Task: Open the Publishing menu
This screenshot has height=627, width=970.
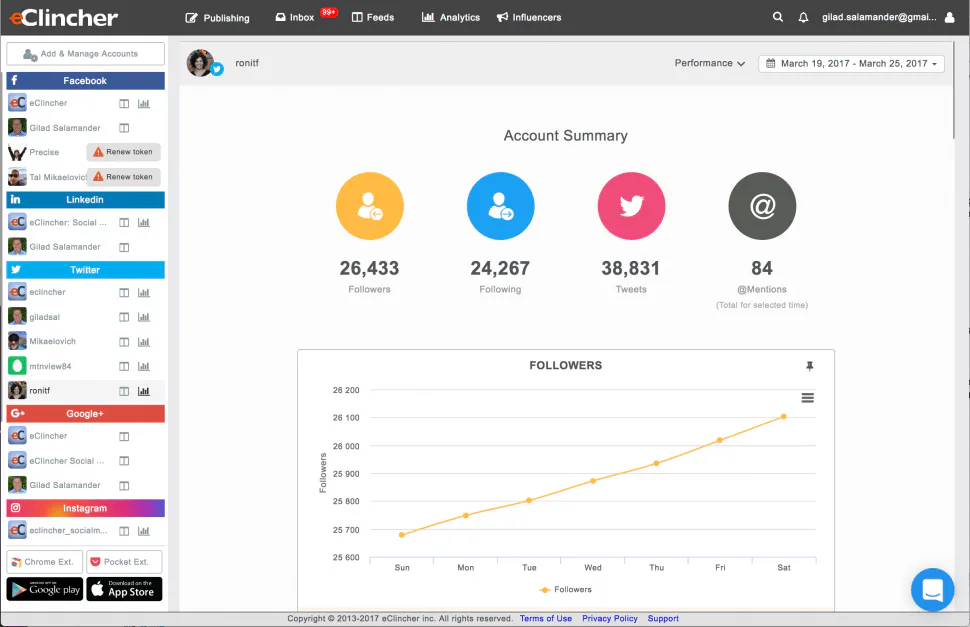Action: coord(217,18)
